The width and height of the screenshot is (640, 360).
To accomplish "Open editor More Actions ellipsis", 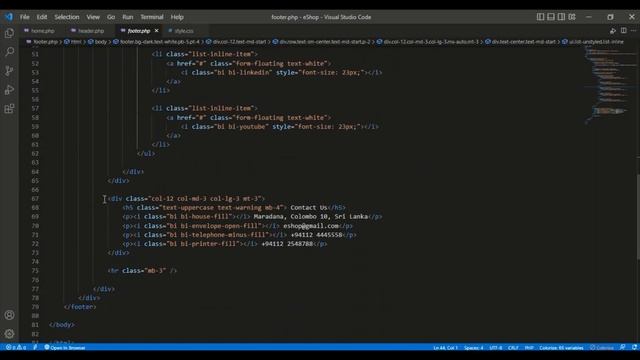I will (633, 31).
